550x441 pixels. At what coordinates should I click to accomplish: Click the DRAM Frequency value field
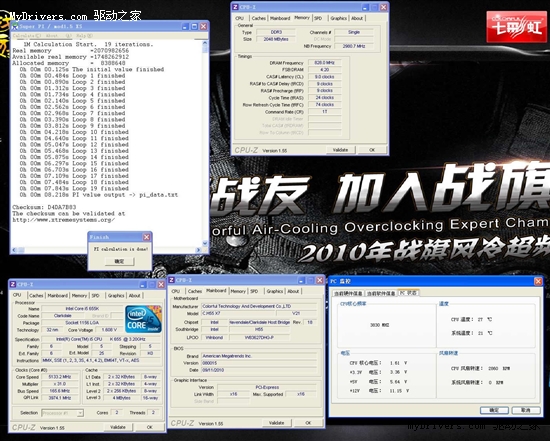[x=324, y=63]
